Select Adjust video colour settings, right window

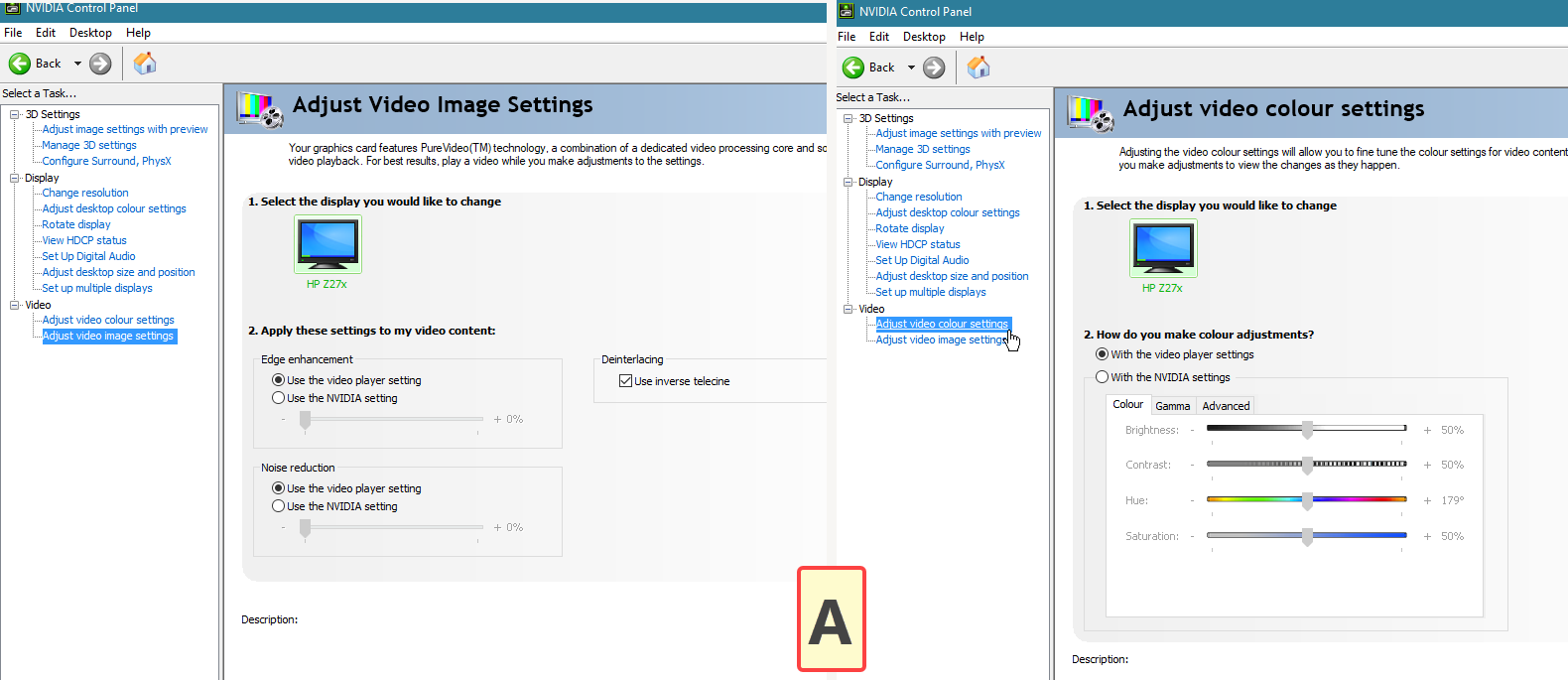(x=942, y=324)
